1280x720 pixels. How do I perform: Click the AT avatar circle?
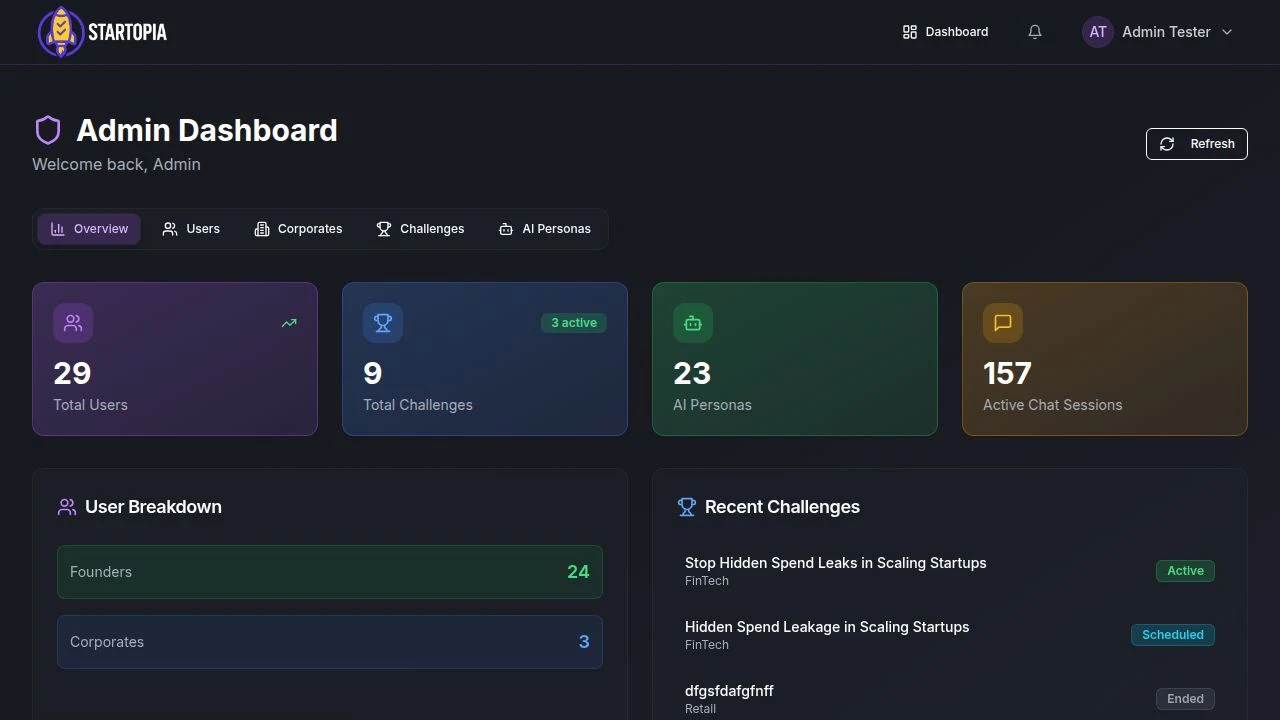(x=1098, y=32)
